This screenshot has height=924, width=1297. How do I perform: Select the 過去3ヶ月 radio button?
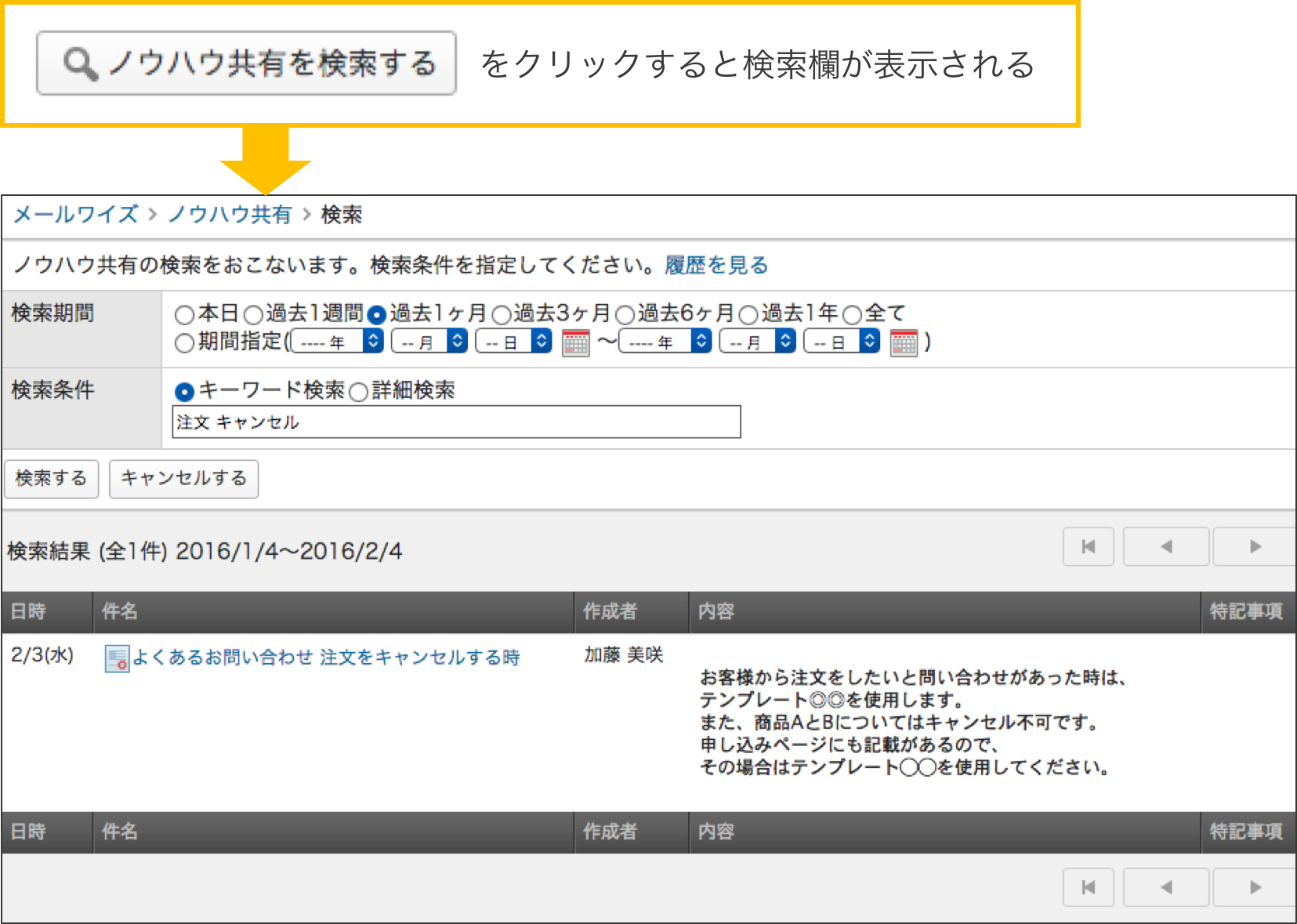[501, 315]
